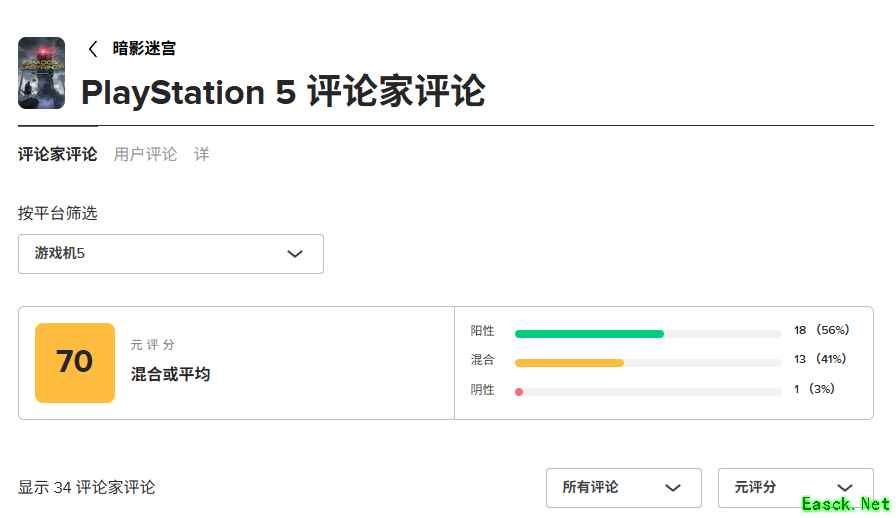Open the 详 tab
The height and width of the screenshot is (518, 896).
pos(202,154)
